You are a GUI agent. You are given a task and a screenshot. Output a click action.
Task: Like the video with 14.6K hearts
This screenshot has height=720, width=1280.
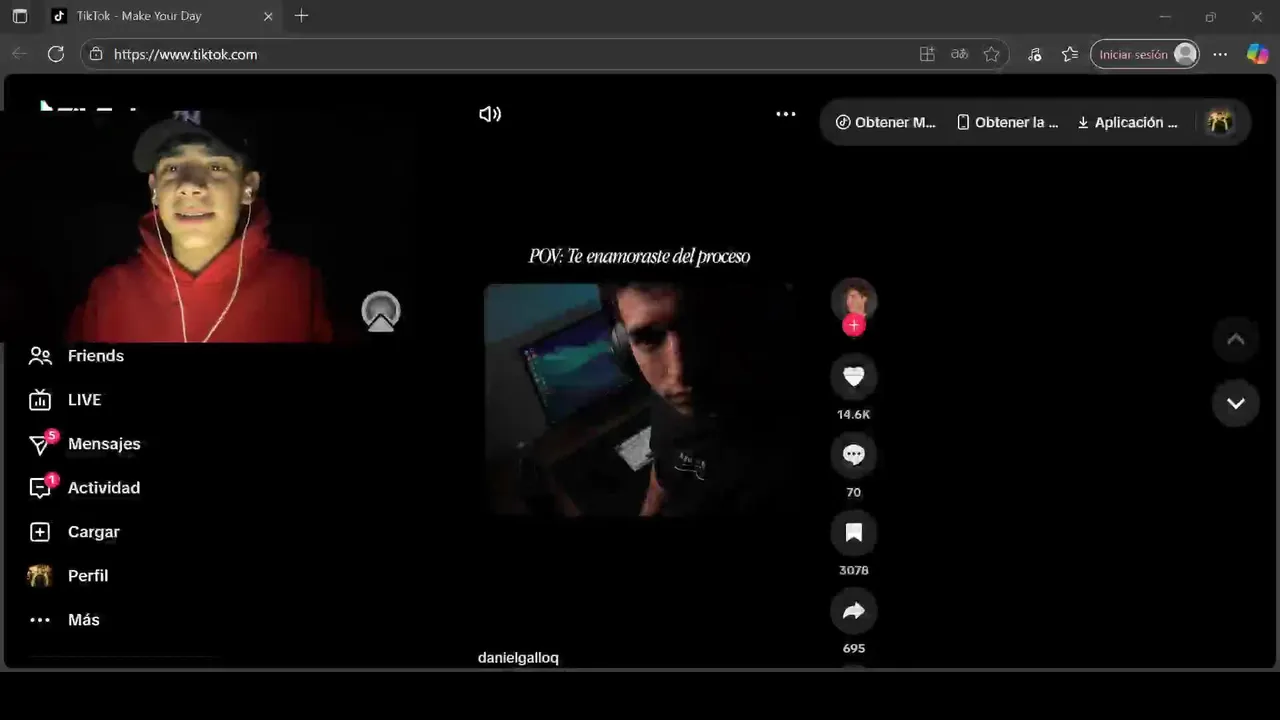point(854,377)
